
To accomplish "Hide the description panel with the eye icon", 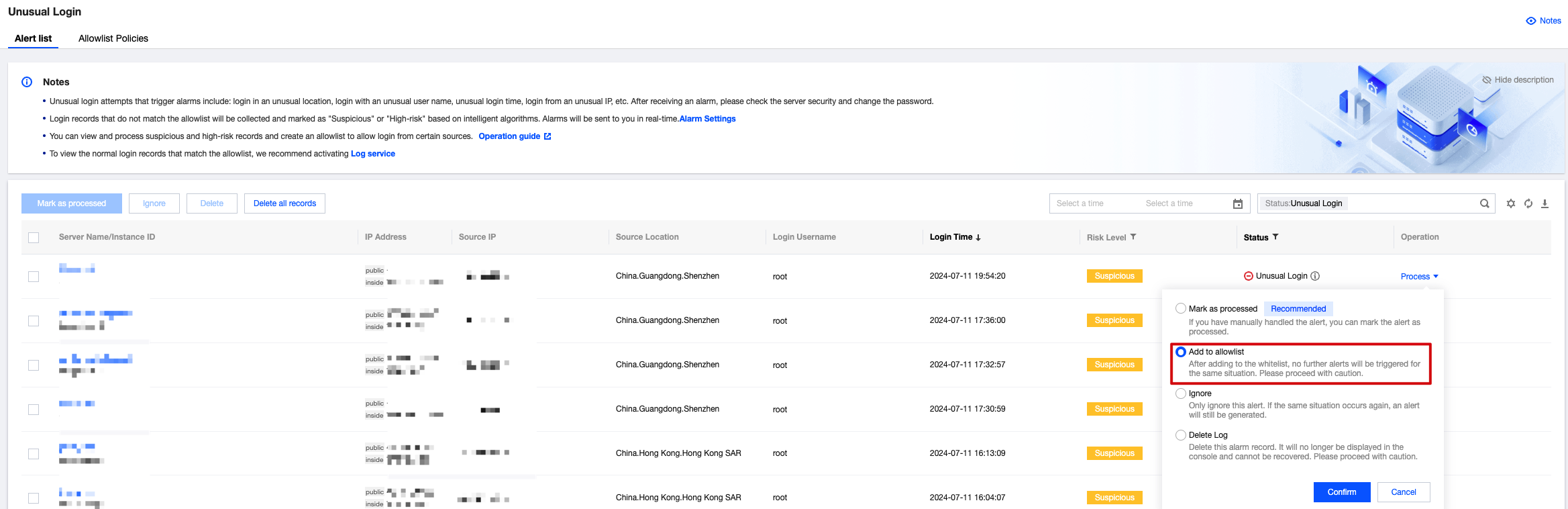I will tap(1486, 80).
